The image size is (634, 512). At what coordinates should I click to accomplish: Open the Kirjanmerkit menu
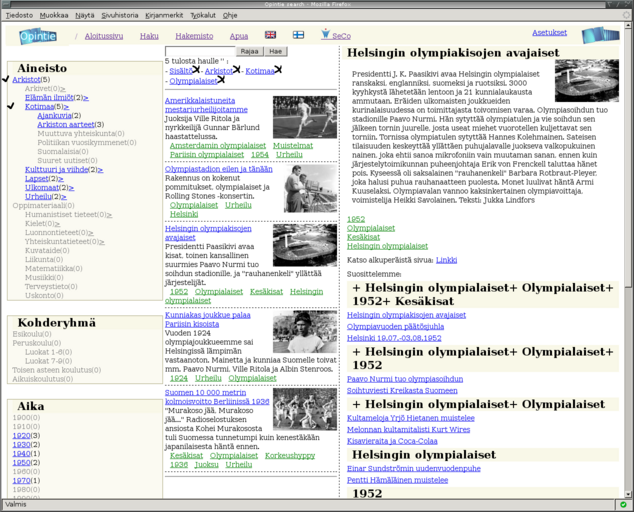164,15
